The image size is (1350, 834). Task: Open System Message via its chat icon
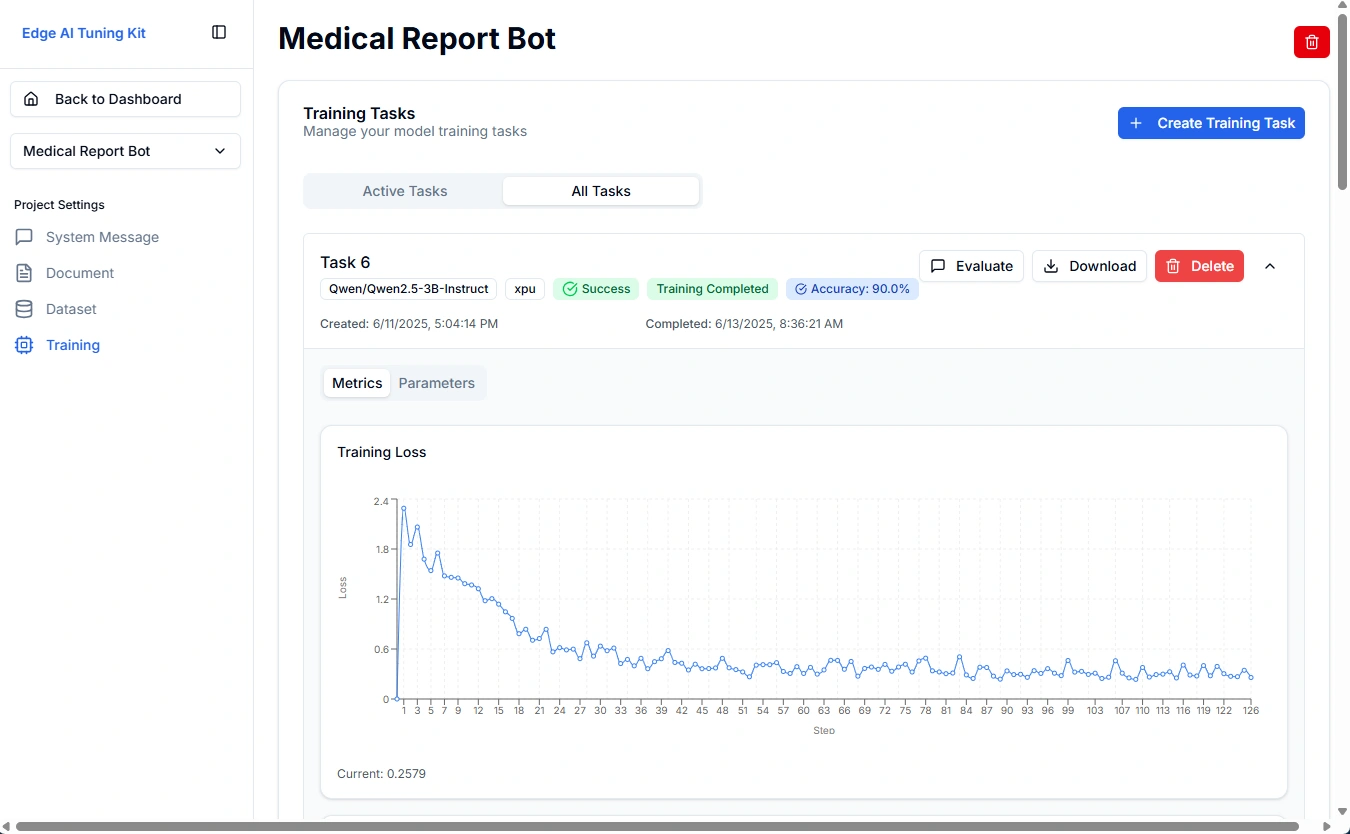click(23, 237)
